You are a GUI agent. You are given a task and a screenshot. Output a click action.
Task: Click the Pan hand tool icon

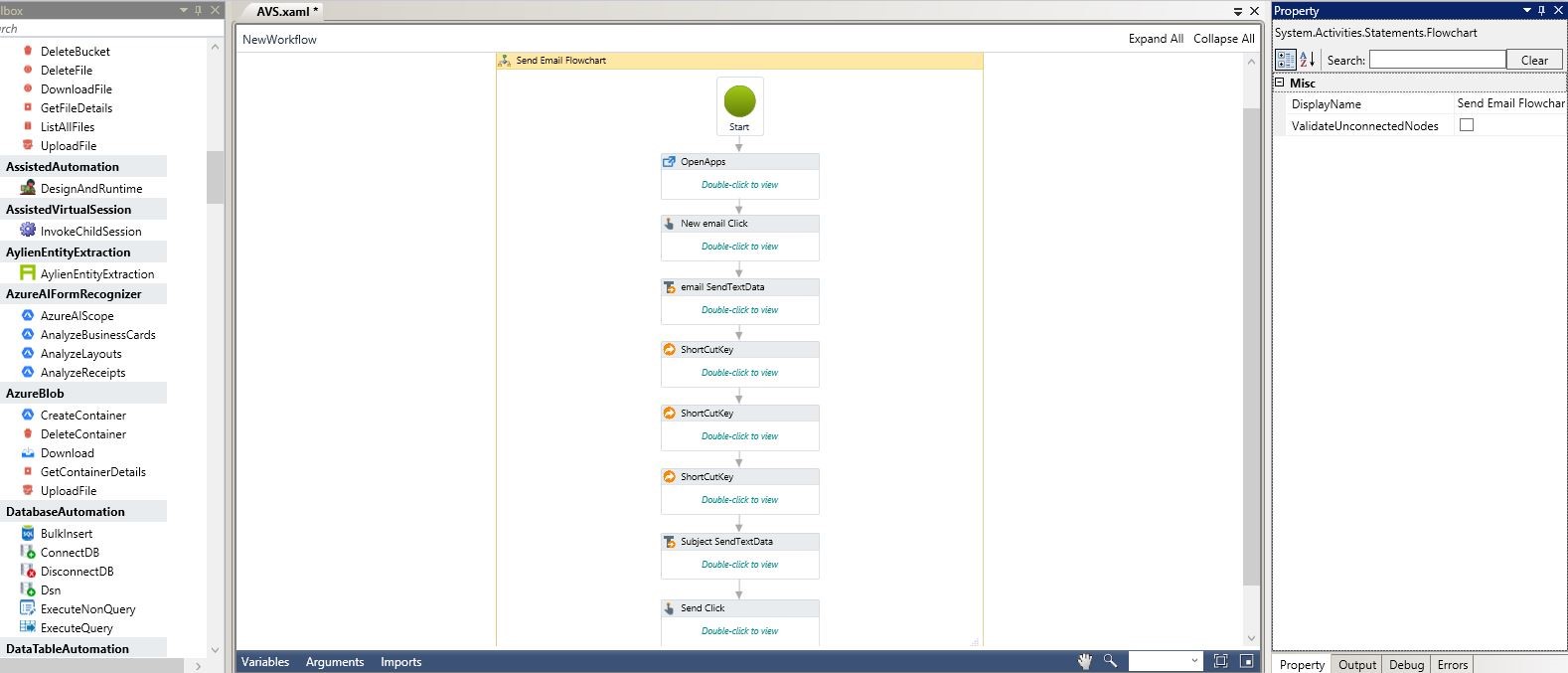[1085, 661]
